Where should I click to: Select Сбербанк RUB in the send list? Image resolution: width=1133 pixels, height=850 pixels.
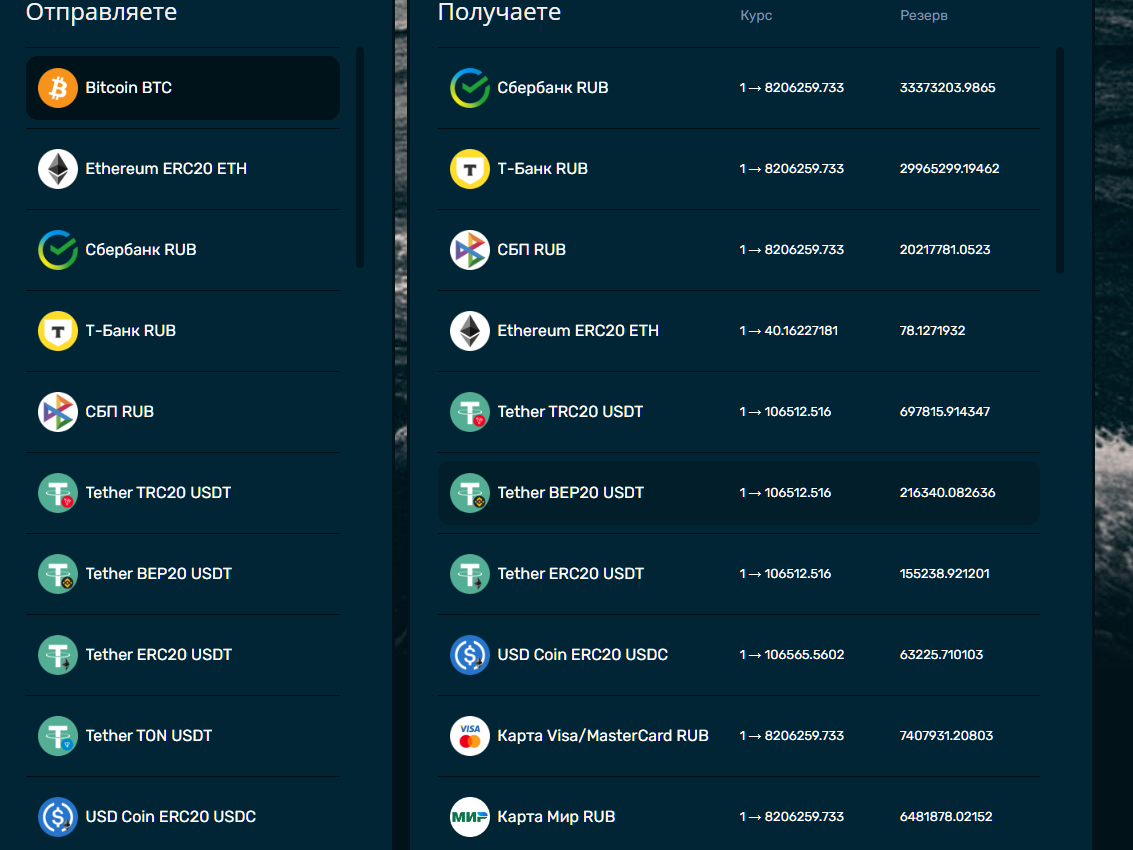pos(140,250)
